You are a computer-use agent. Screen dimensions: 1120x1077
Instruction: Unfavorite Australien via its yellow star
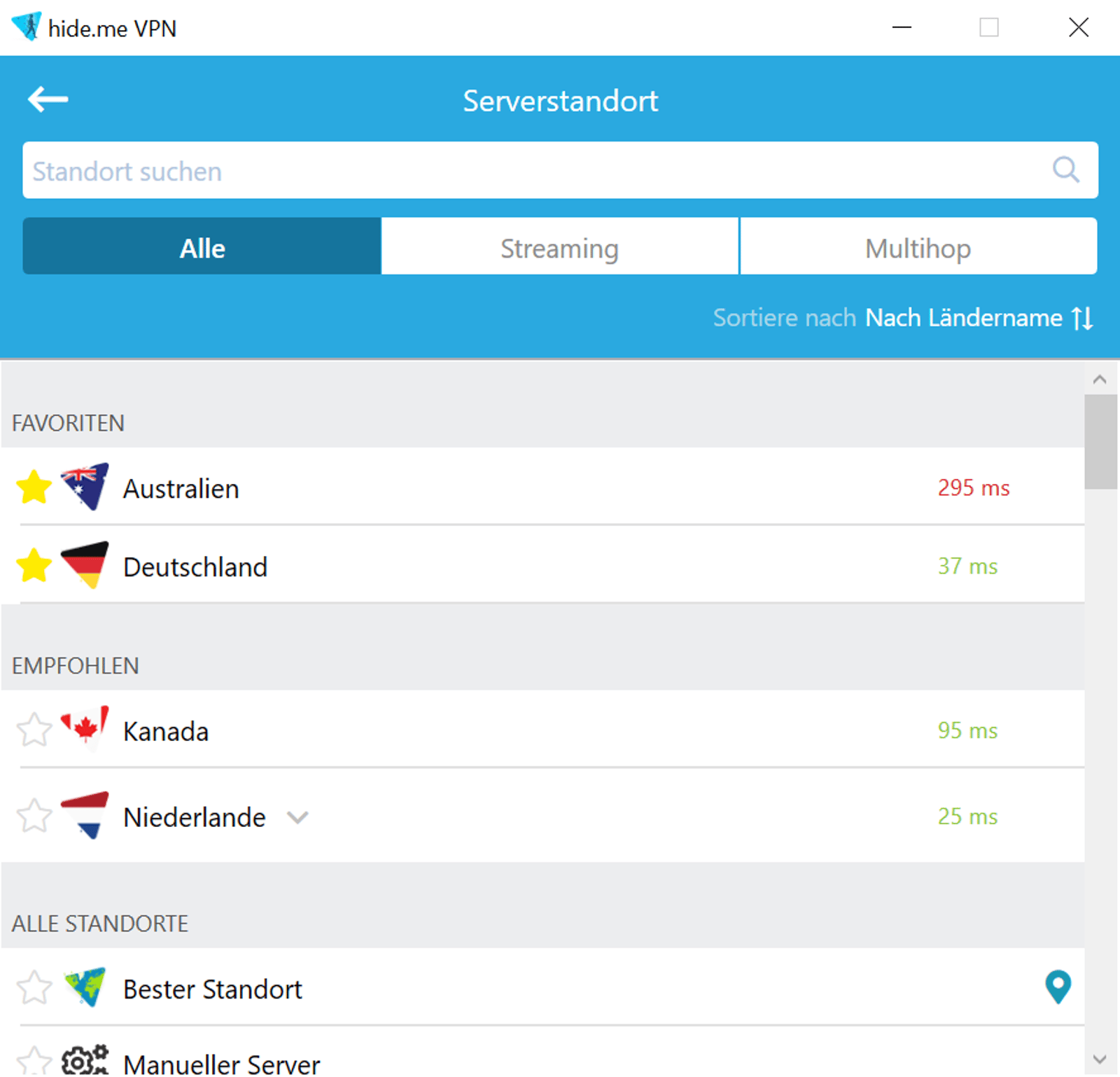point(34,487)
